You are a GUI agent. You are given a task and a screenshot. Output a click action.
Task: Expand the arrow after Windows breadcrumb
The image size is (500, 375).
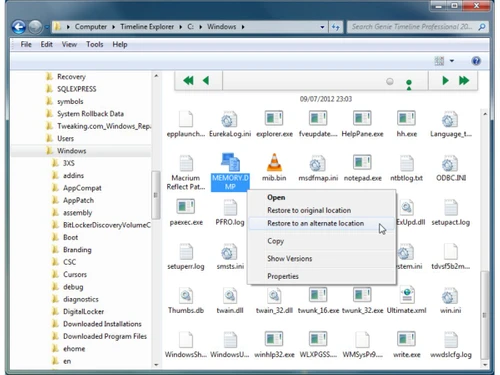pos(243,27)
